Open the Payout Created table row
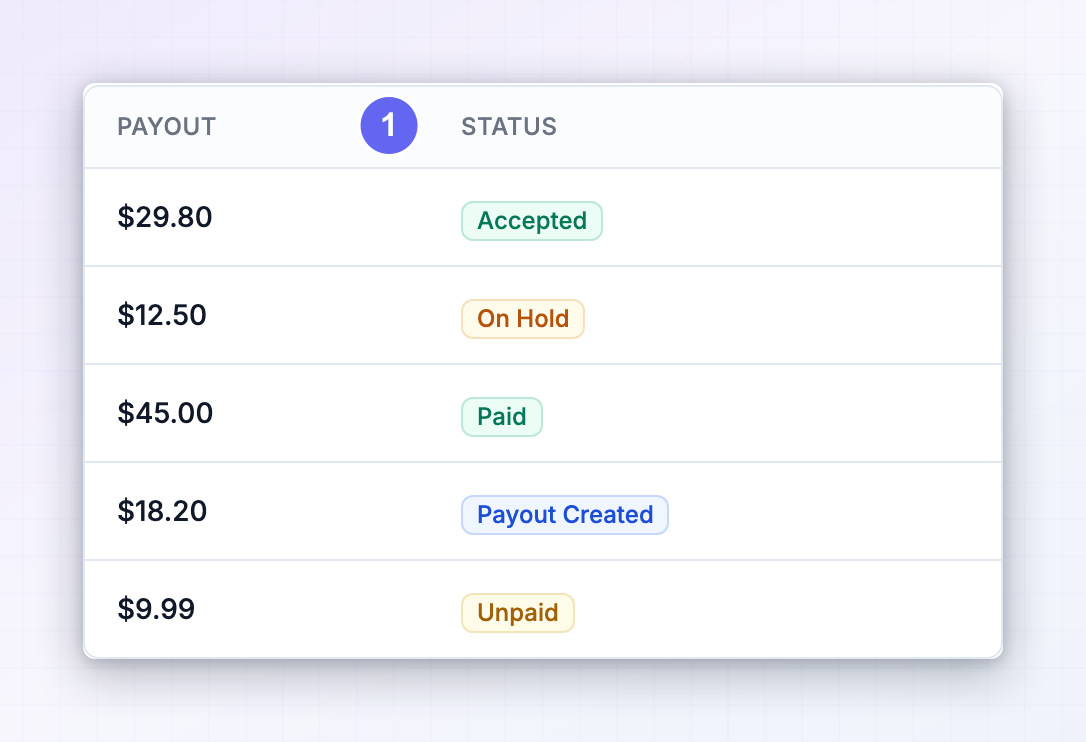 [x=543, y=511]
